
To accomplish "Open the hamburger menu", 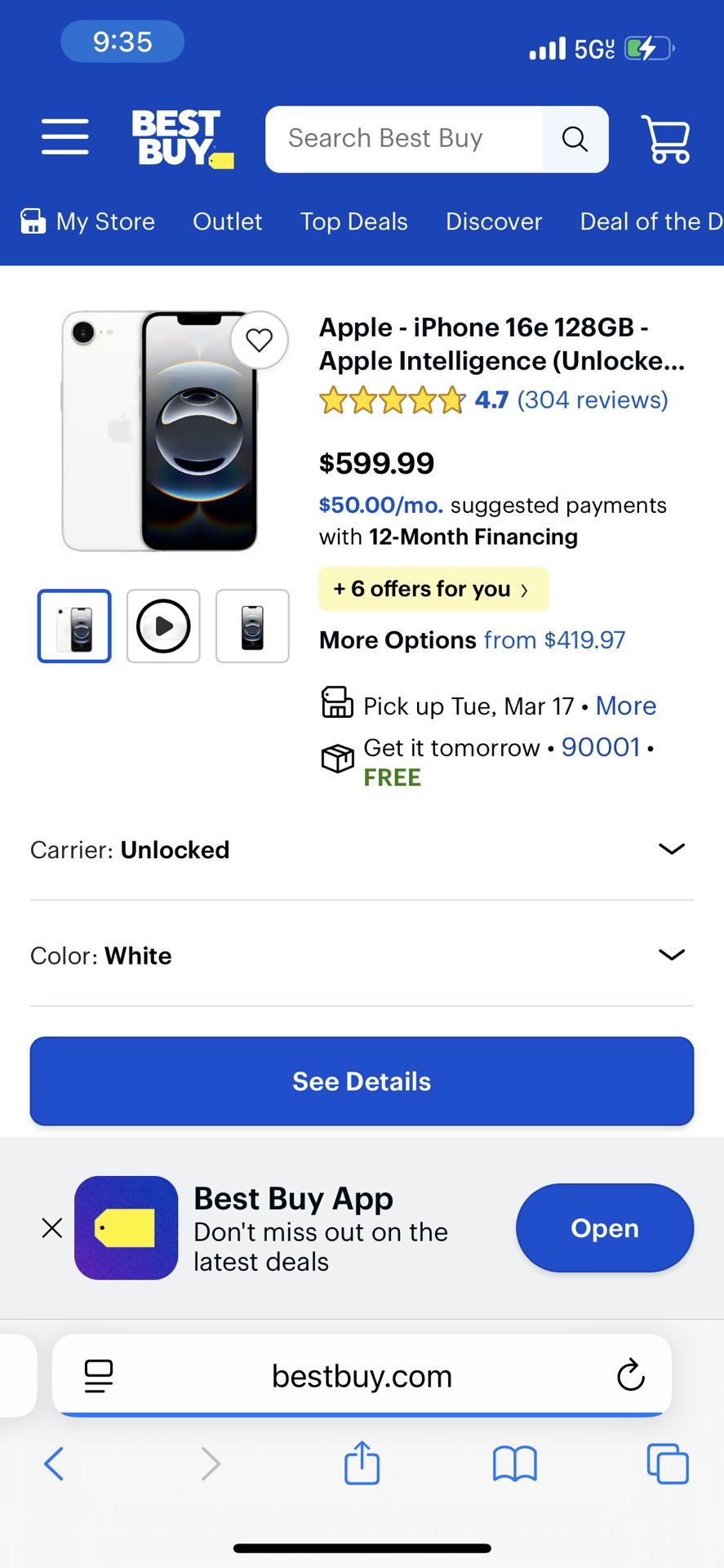I will pos(65,136).
